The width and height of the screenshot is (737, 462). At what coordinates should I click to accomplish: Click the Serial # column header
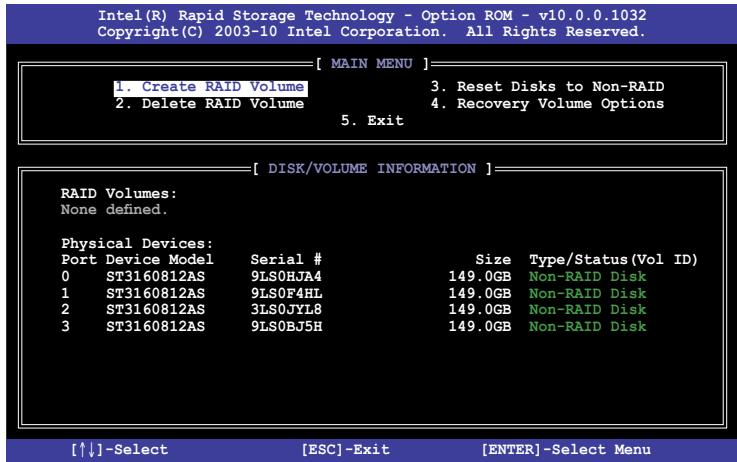(x=286, y=259)
